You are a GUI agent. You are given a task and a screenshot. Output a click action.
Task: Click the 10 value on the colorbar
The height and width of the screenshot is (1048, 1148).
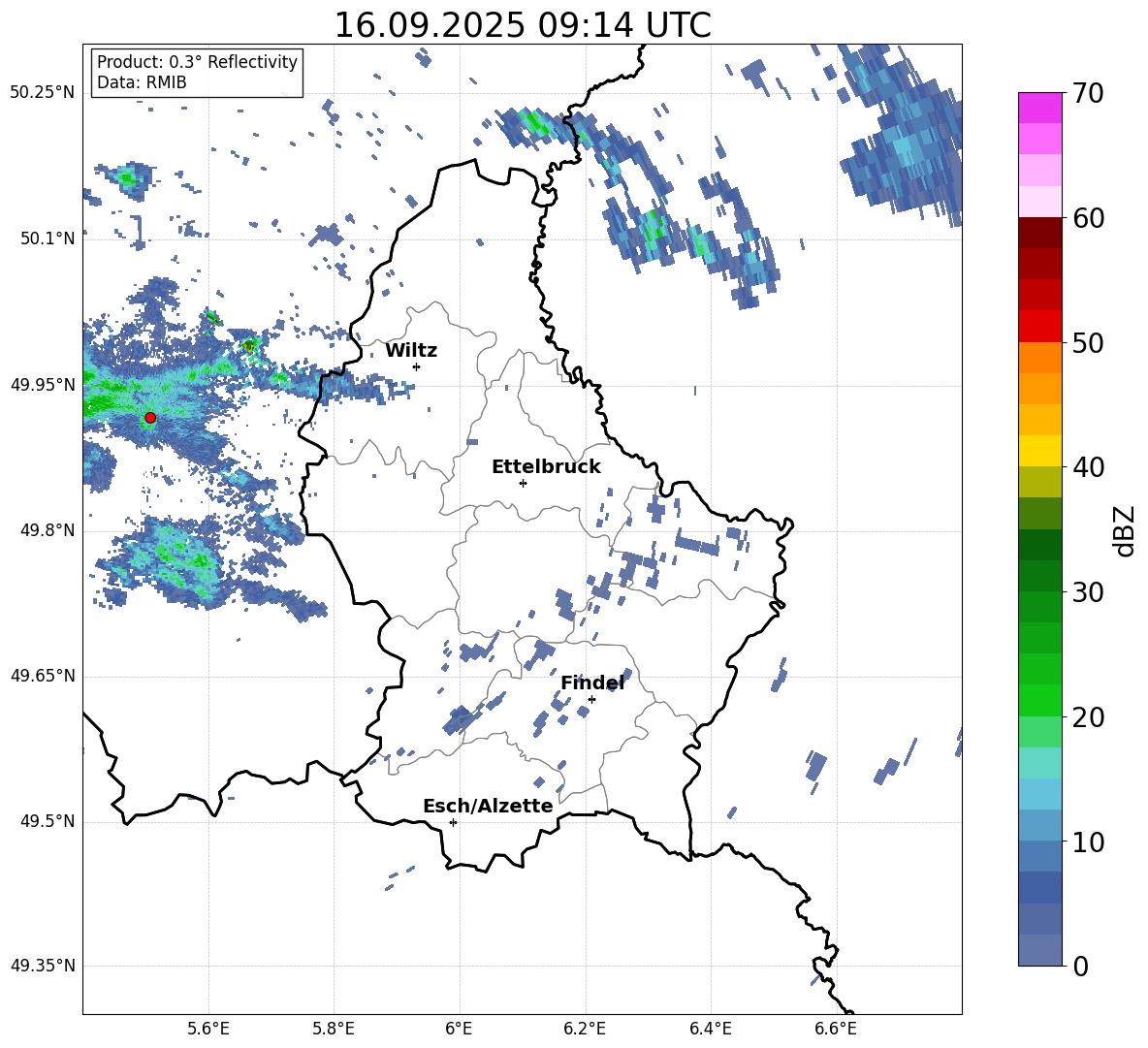1089,842
